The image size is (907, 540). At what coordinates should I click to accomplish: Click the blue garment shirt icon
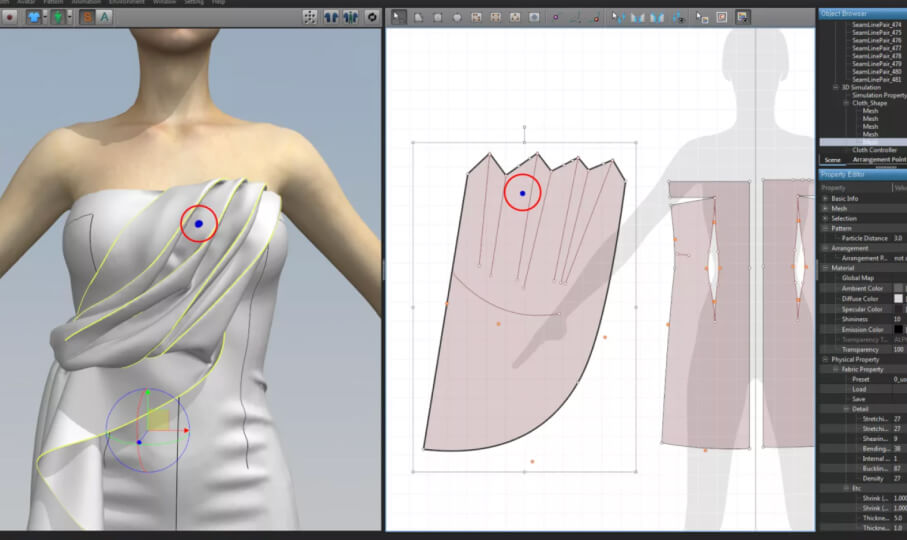click(x=34, y=17)
